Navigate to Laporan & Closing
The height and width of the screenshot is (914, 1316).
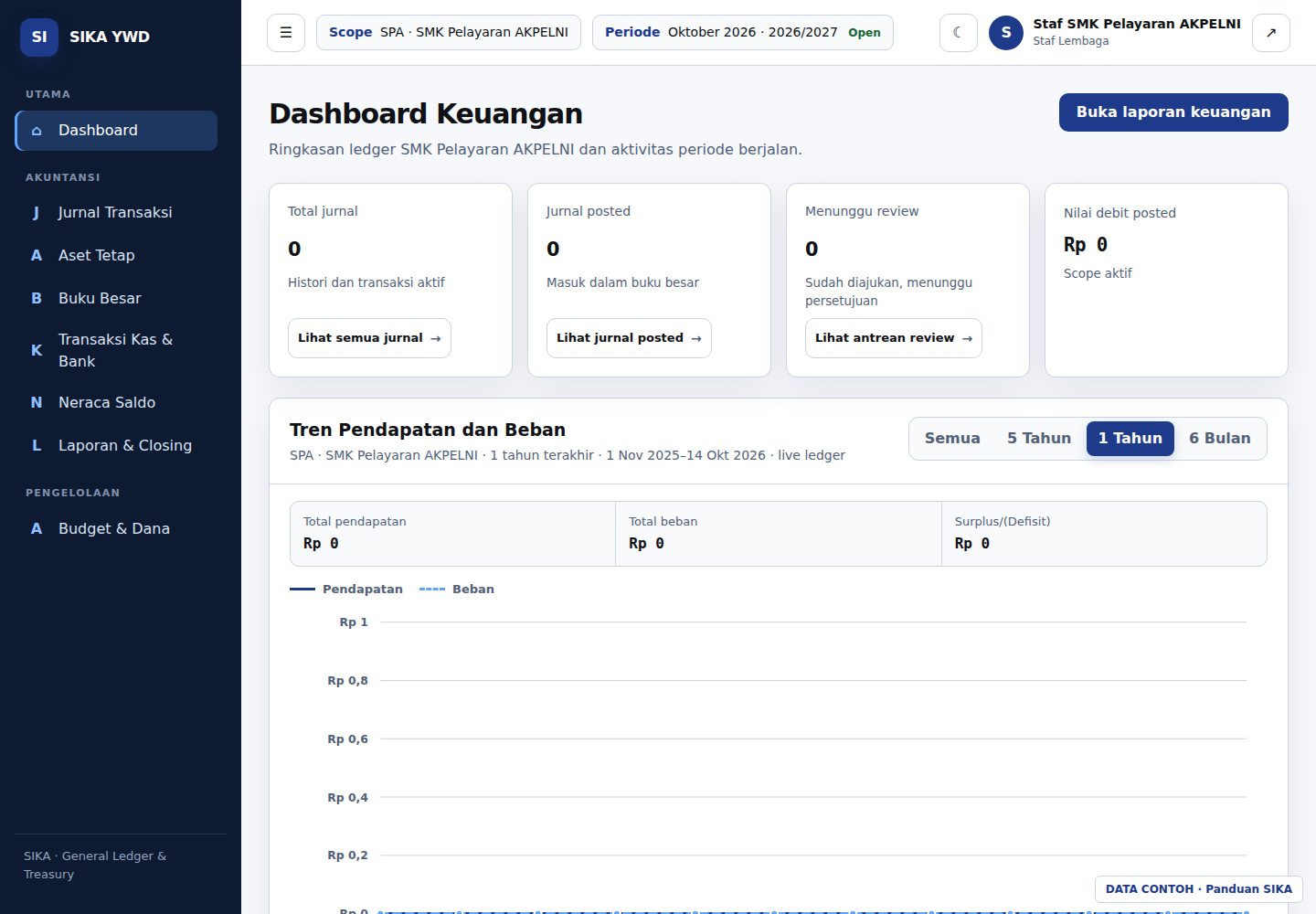click(x=116, y=446)
